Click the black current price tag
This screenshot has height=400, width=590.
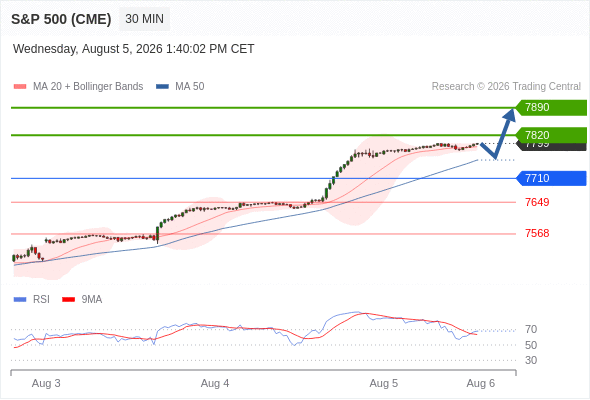552,146
